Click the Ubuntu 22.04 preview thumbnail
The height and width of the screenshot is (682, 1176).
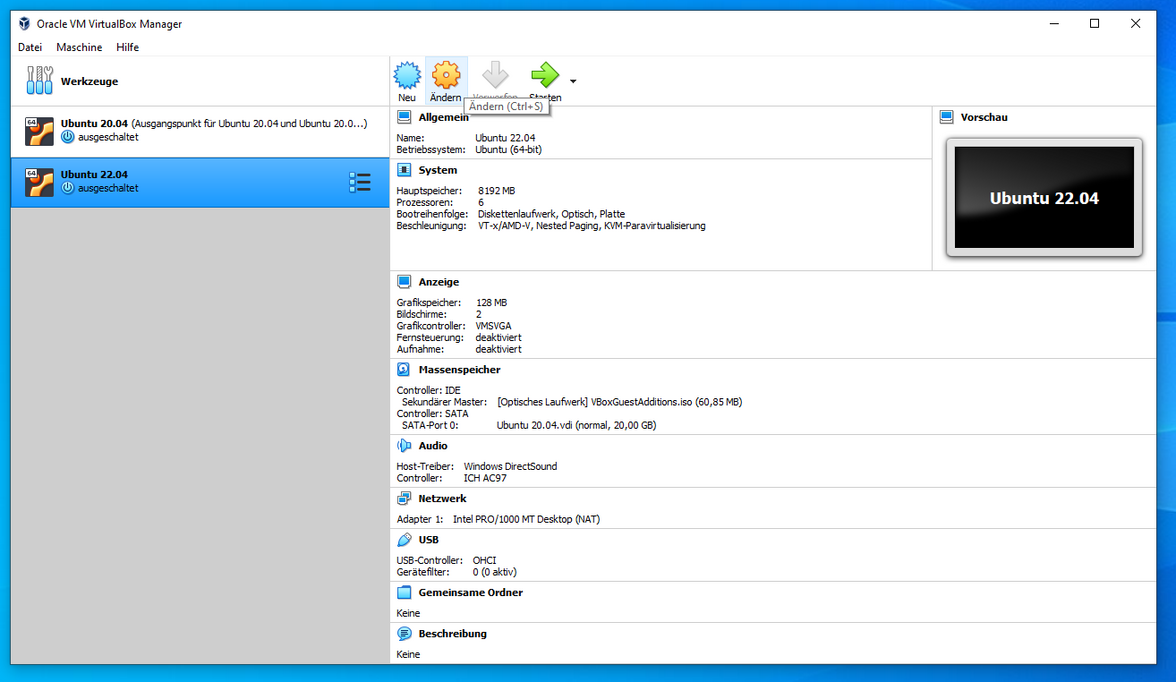[x=1044, y=198]
